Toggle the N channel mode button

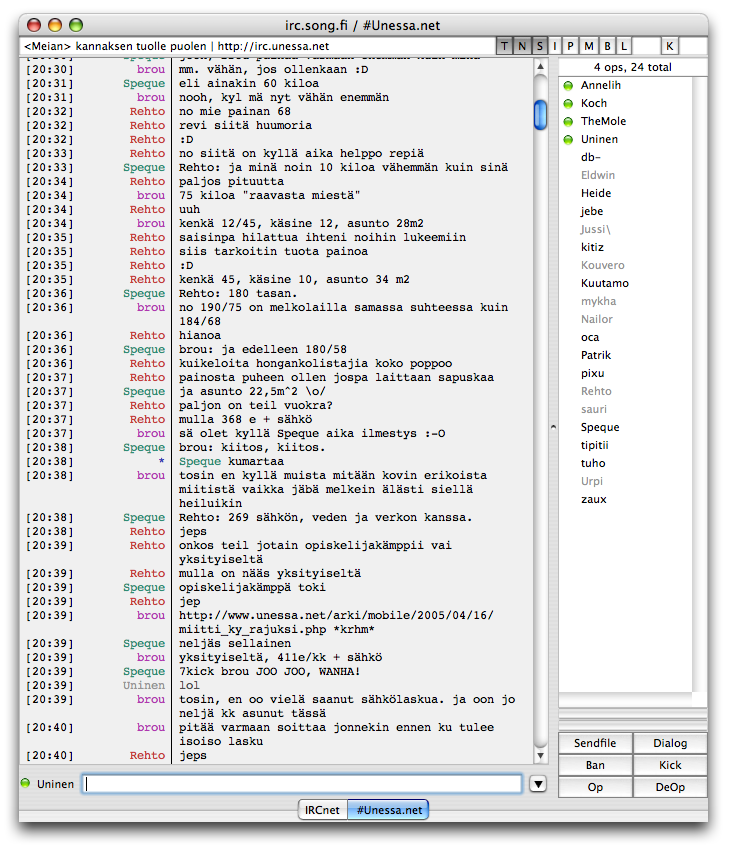pos(522,46)
